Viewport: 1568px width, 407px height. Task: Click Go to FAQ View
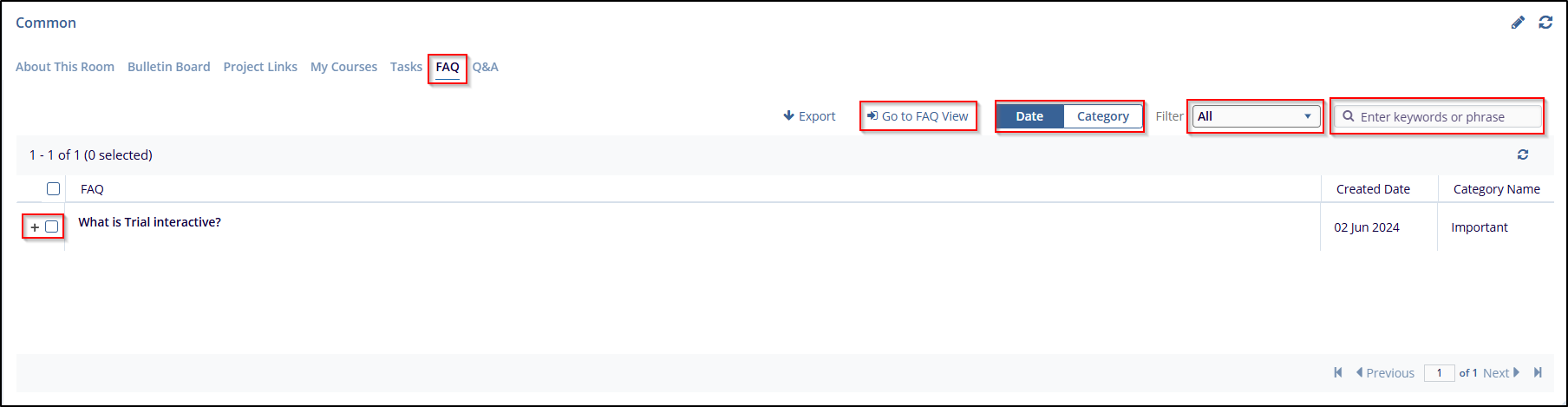tap(918, 116)
